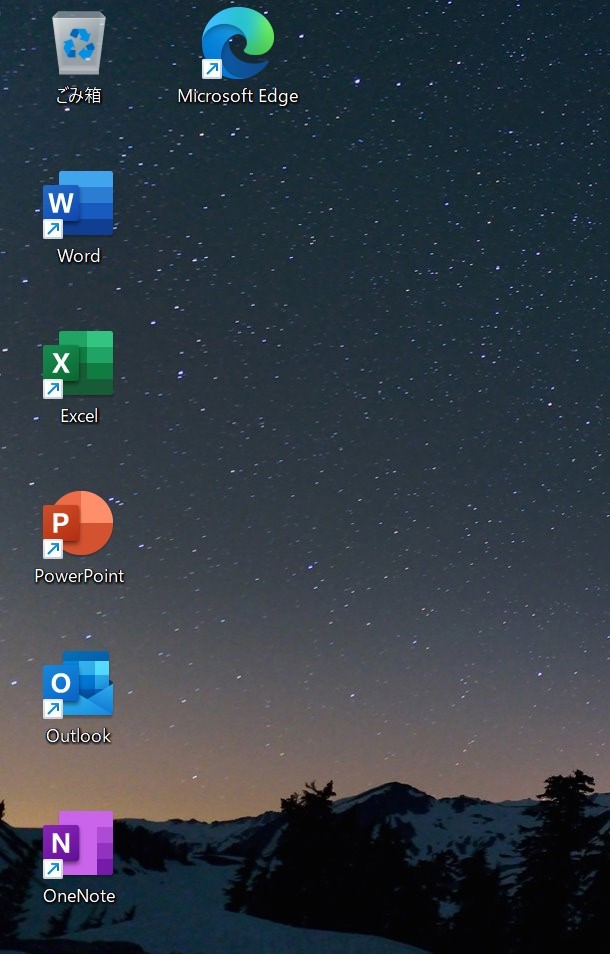Click the "ごみ箱" label text
Screen dimensions: 610x954
coord(79,96)
